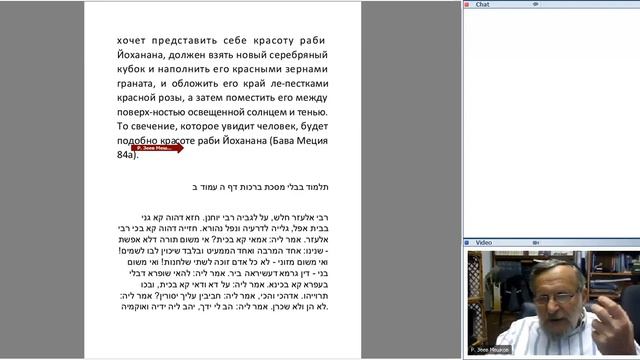Image resolution: width=640 pixels, height=360 pixels.
Task: Click the presenter name label on the video
Action: click(x=489, y=350)
